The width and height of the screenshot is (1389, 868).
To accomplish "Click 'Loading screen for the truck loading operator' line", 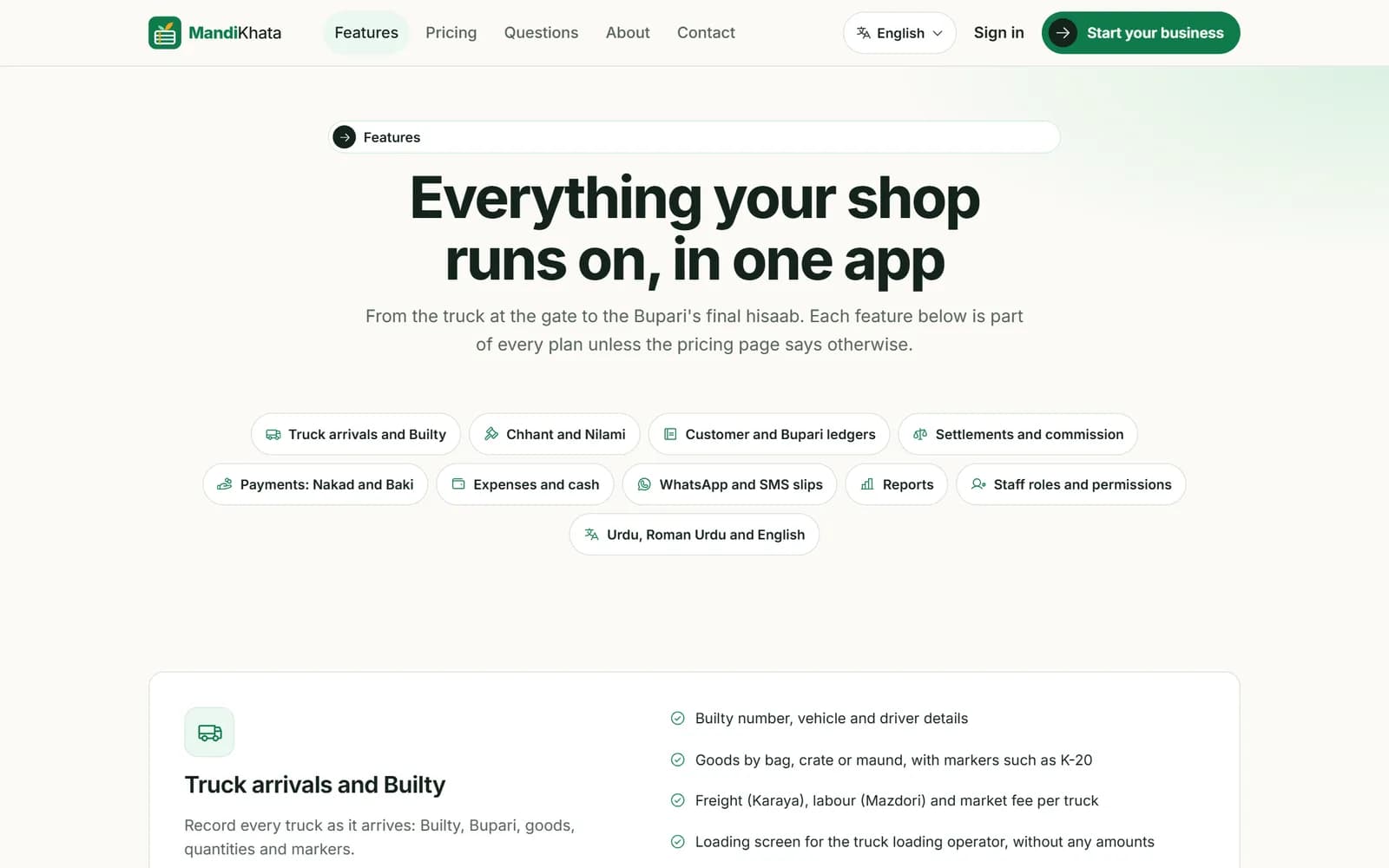I will point(925,842).
